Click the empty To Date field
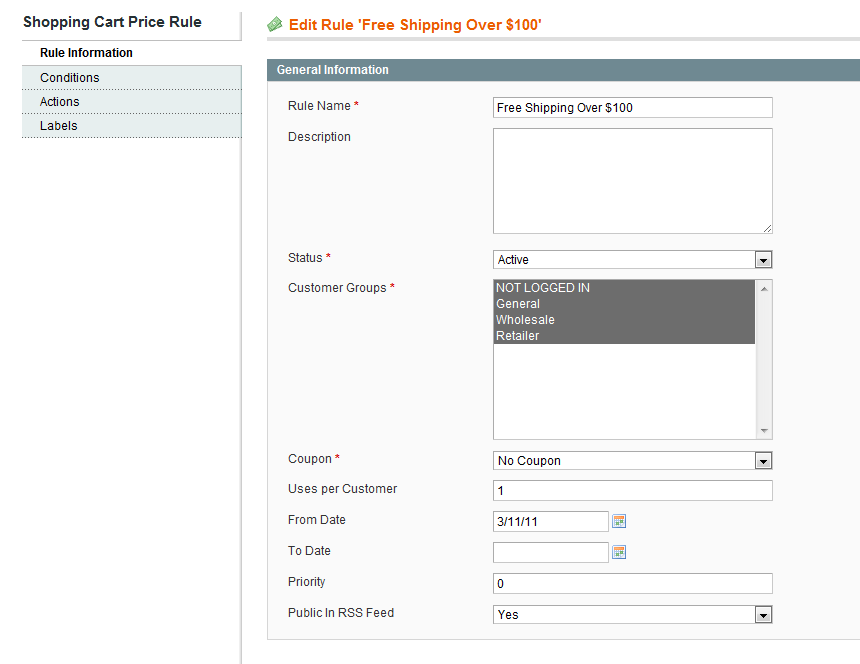This screenshot has width=860, height=664. tap(551, 552)
